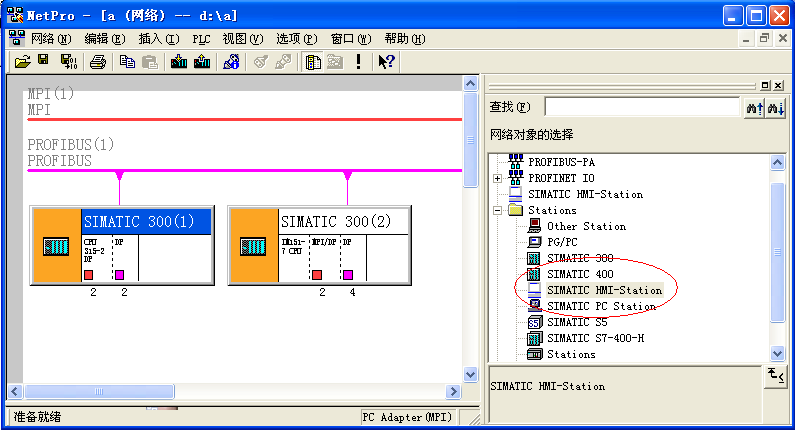795x431 pixels.
Task: Click the Download to PLC toolbar icon
Action: click(x=178, y=62)
